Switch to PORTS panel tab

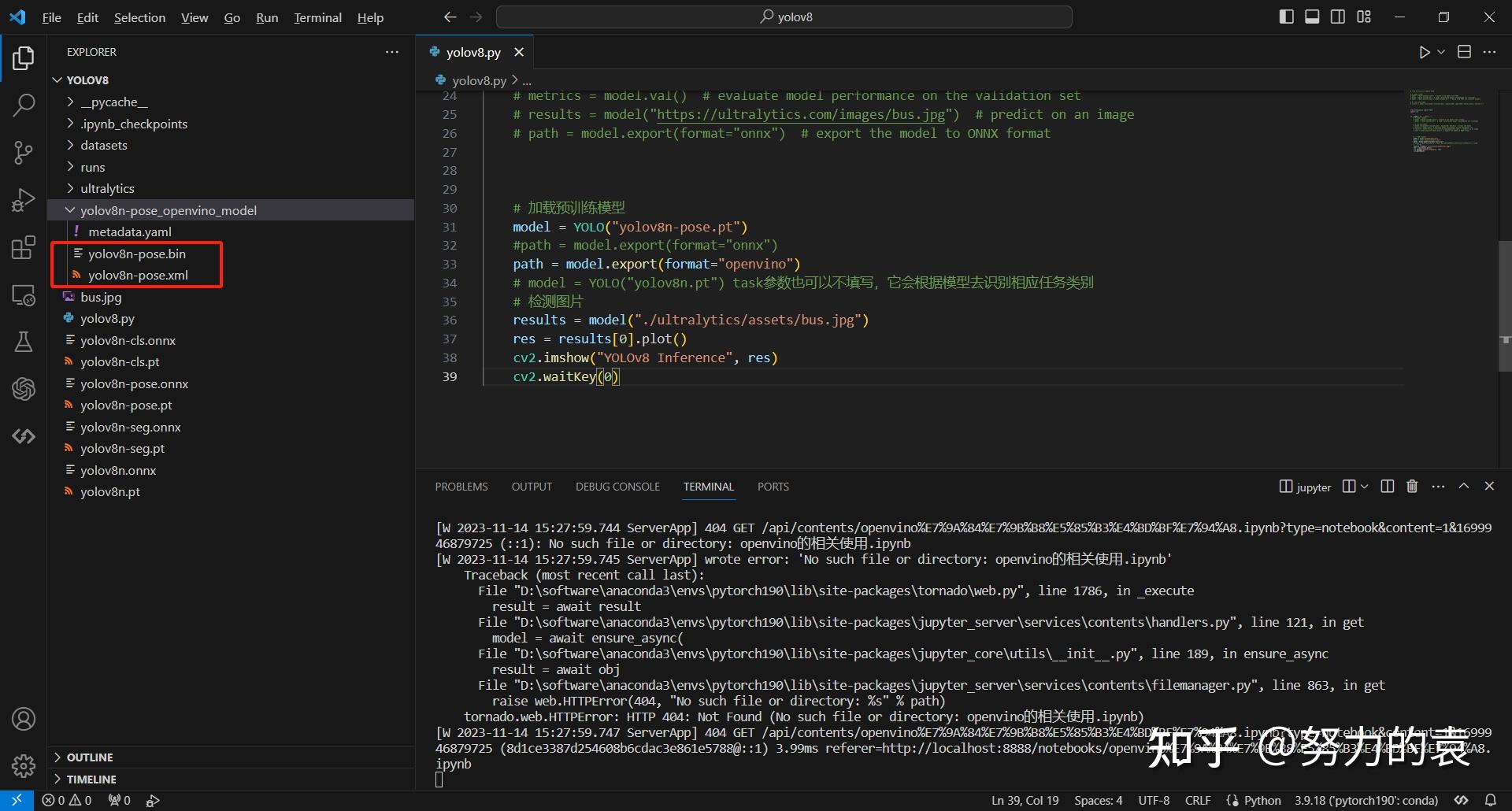tap(773, 487)
